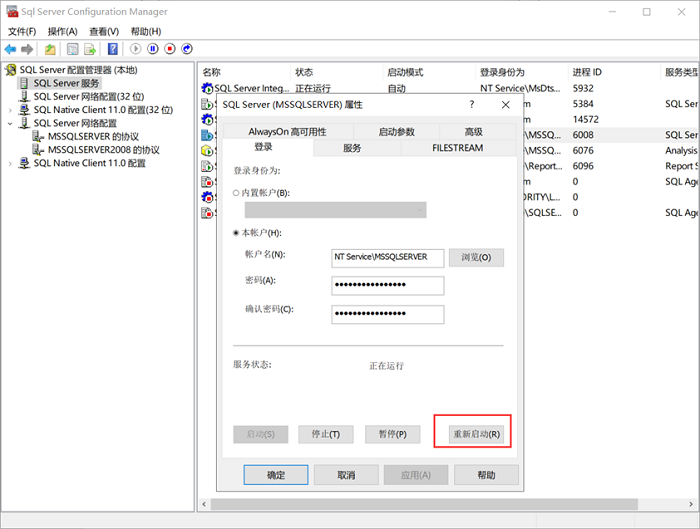
Task: Select MSSQLSERVER2008 的协议 tree item
Action: pyautogui.click(x=104, y=150)
